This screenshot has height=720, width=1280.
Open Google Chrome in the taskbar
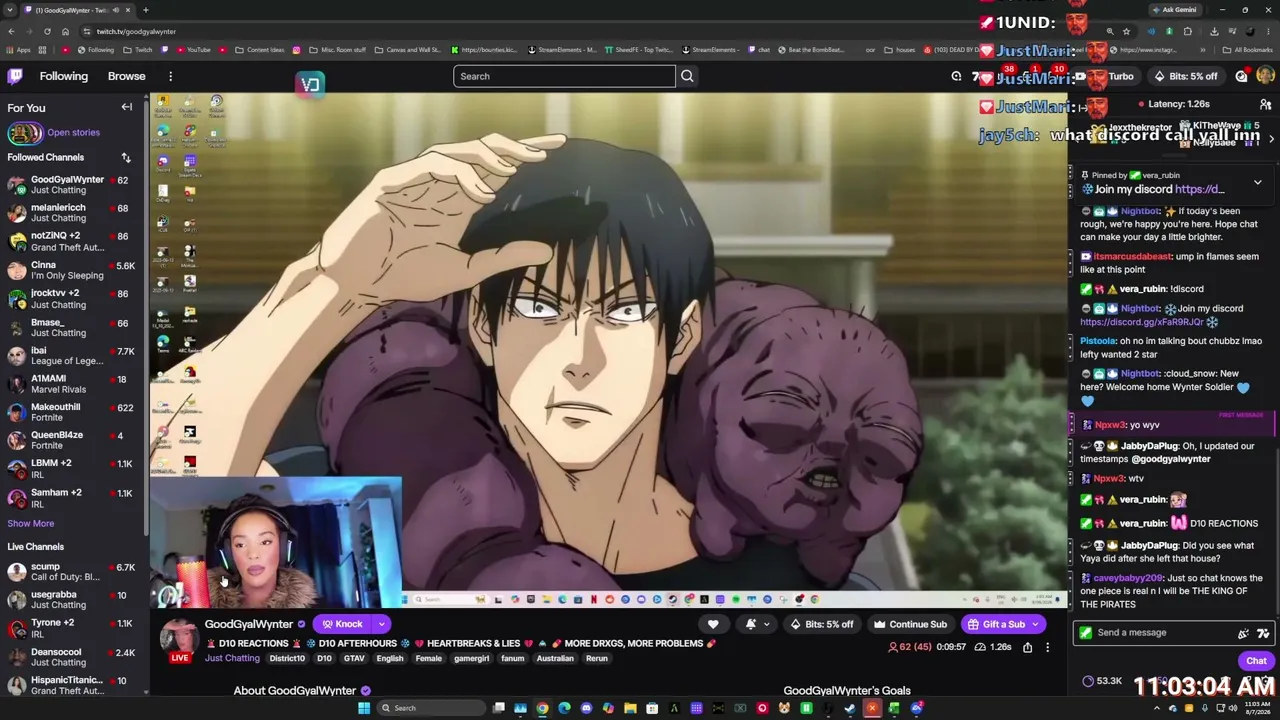pyautogui.click(x=542, y=708)
